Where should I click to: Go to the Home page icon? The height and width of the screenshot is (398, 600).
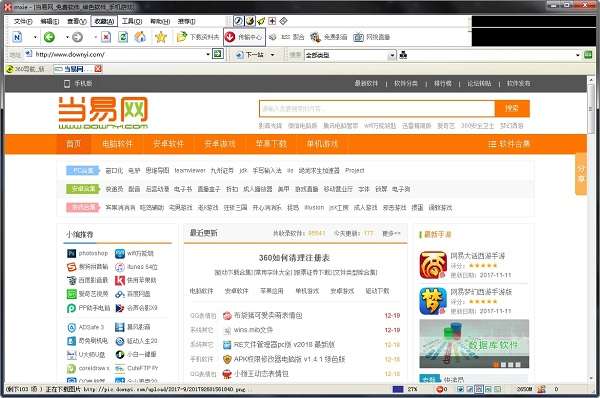(140, 37)
